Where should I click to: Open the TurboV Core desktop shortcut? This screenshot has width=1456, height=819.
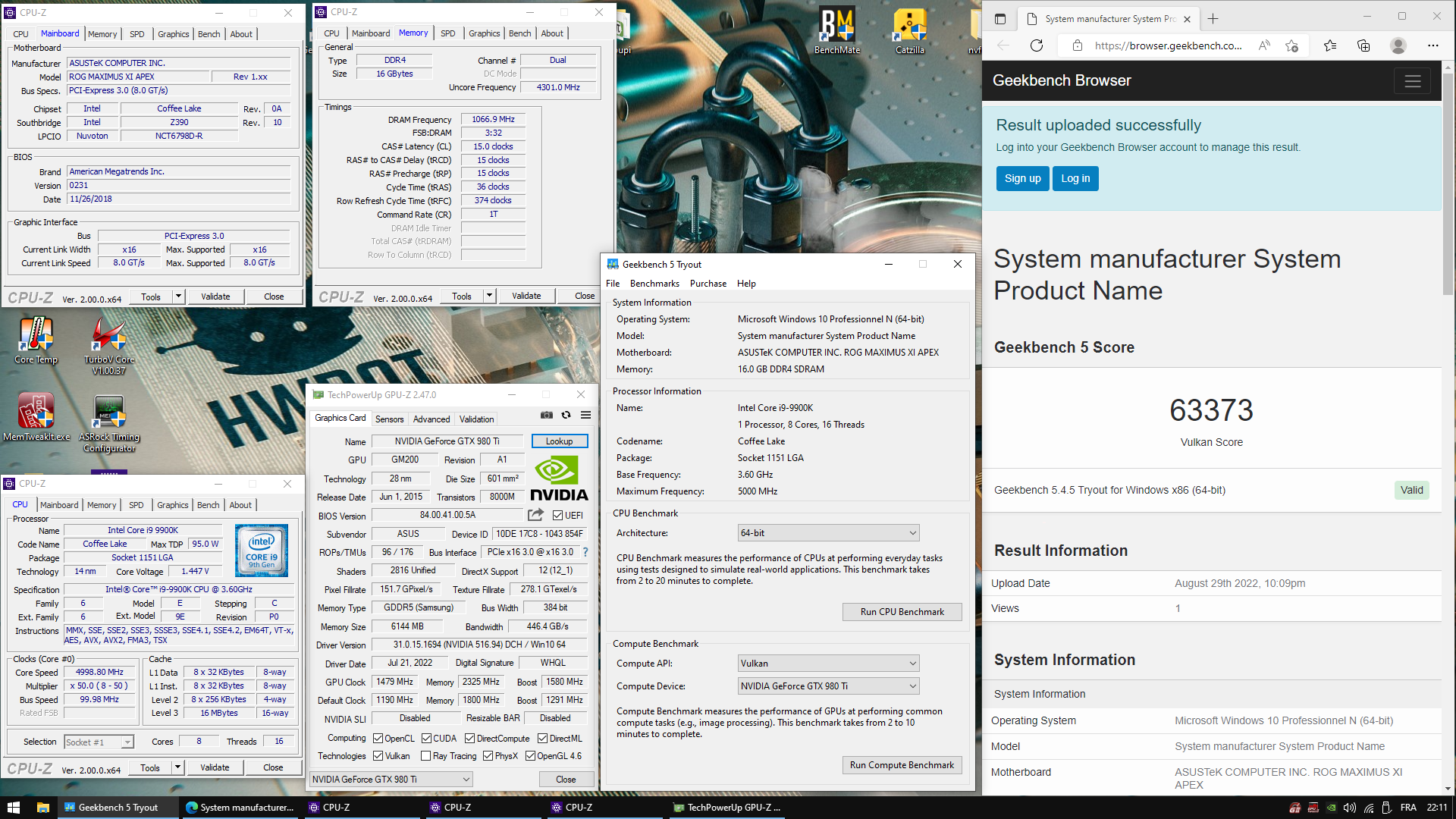109,347
